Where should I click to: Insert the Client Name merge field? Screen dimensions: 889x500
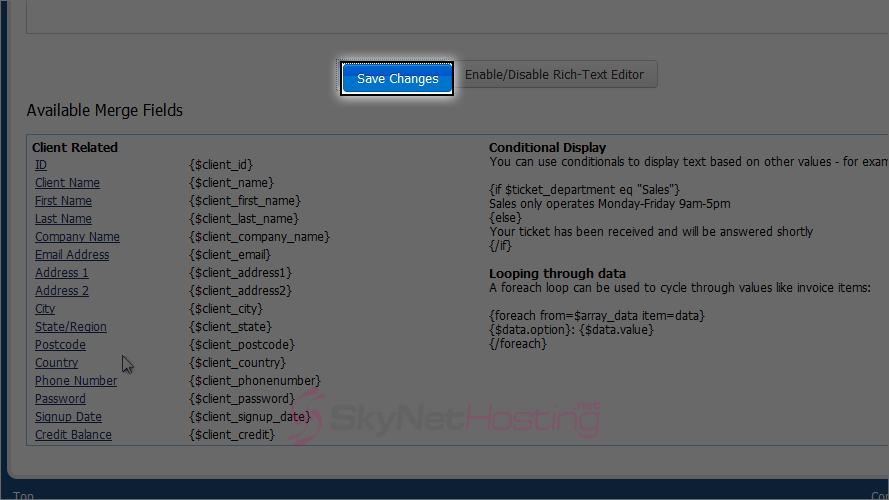pyautogui.click(x=67, y=183)
